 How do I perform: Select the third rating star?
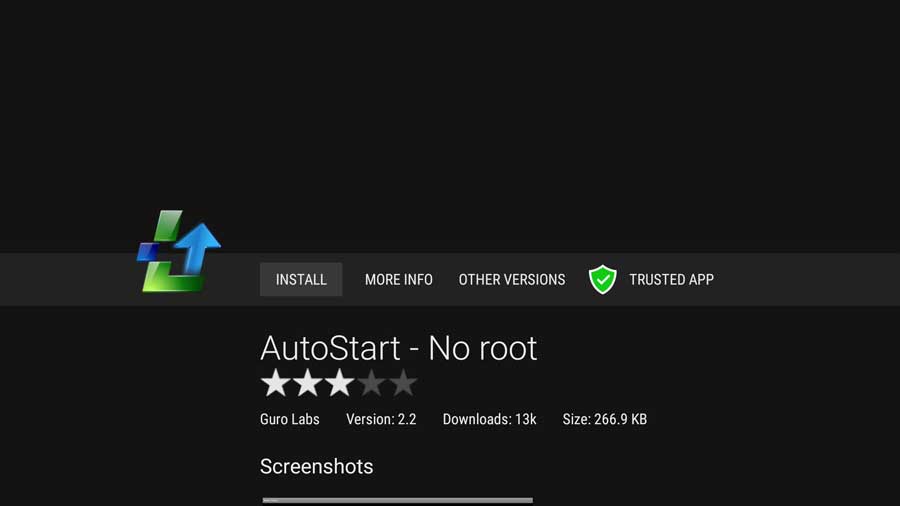point(339,383)
